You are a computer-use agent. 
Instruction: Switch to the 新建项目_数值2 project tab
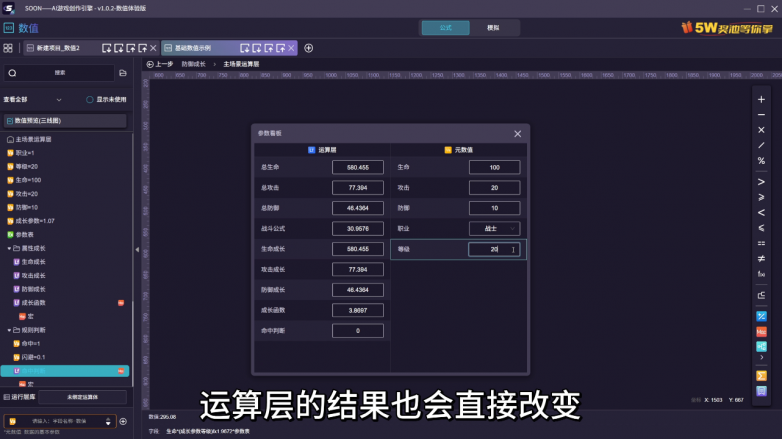click(x=59, y=48)
